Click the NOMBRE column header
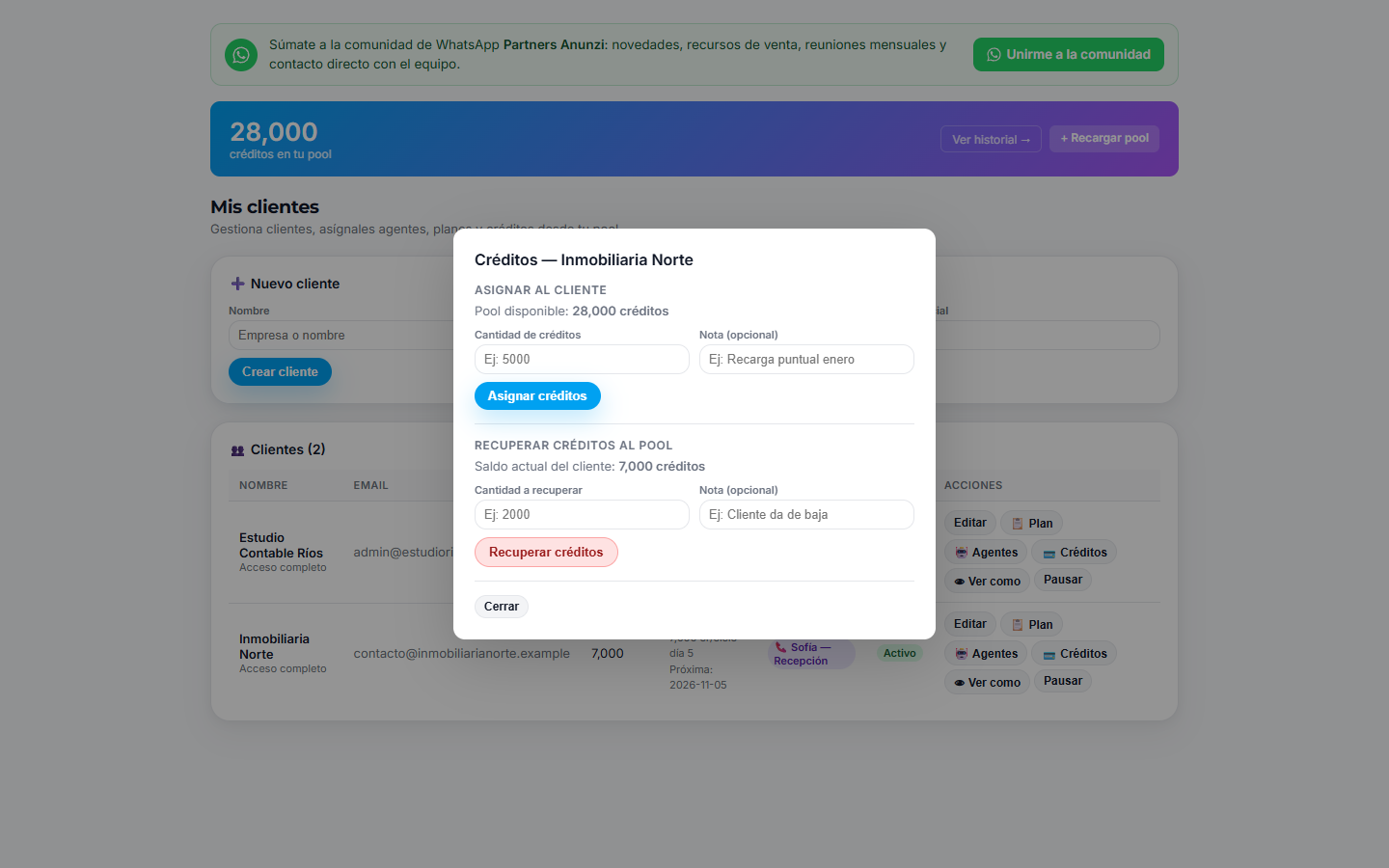Image resolution: width=1389 pixels, height=868 pixels. (263, 485)
